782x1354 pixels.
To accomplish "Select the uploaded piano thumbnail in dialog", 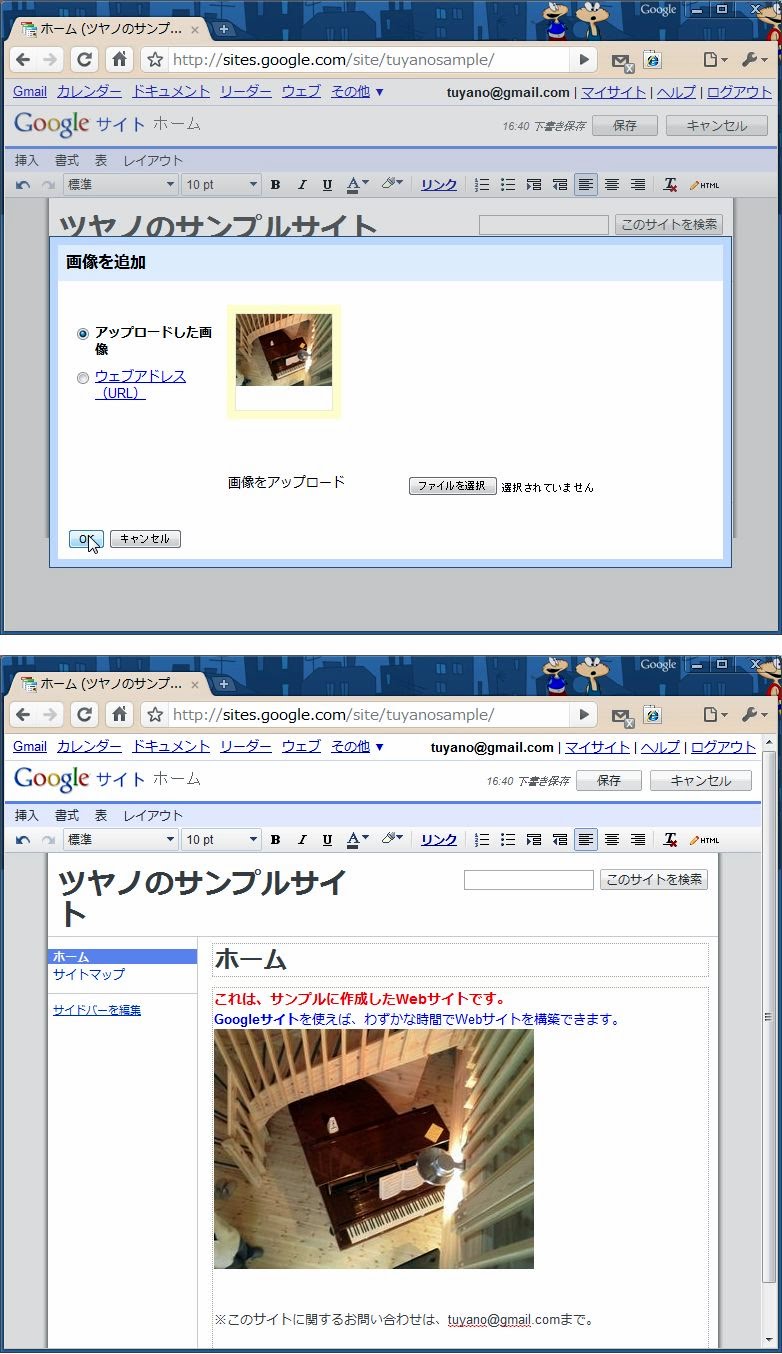I will pyautogui.click(x=284, y=350).
